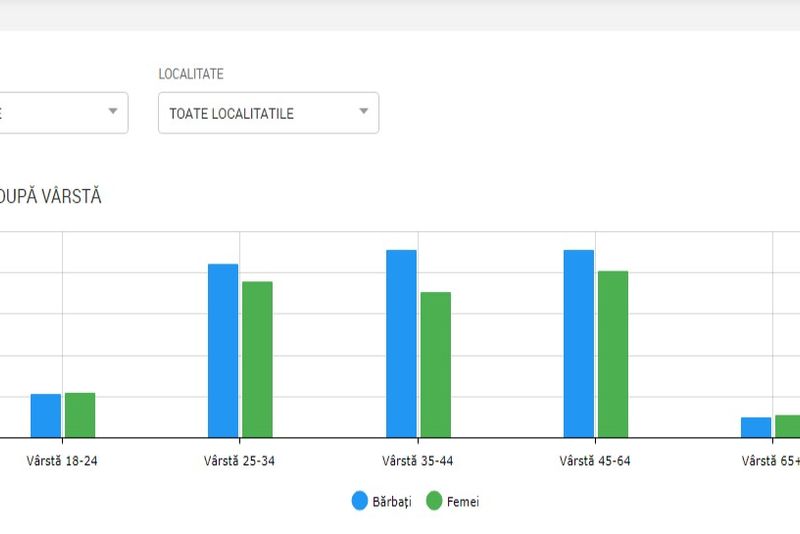Open the TOATE LOCALITATILE dropdown

pyautogui.click(x=268, y=113)
